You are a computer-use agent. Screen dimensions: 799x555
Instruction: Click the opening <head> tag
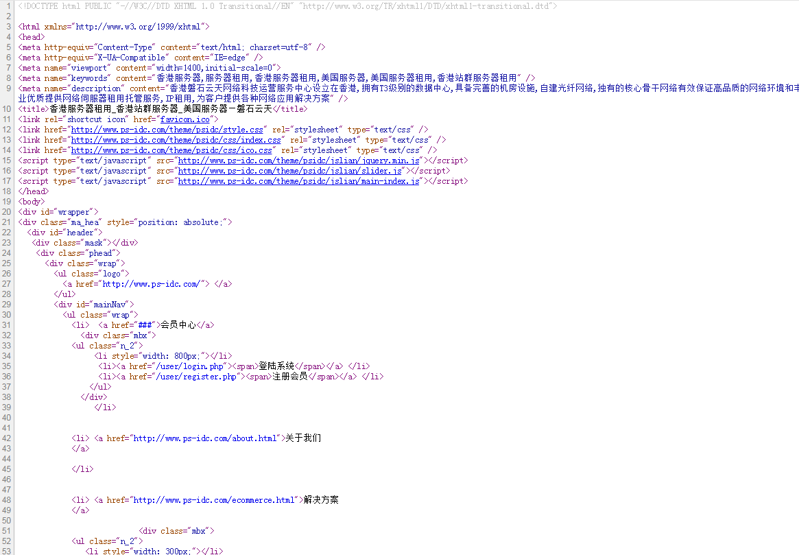tap(31, 37)
